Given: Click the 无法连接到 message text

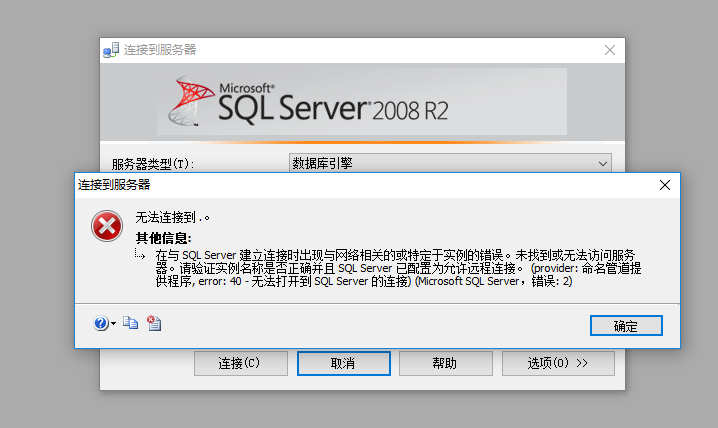Looking at the screenshot, I should pos(173,217).
